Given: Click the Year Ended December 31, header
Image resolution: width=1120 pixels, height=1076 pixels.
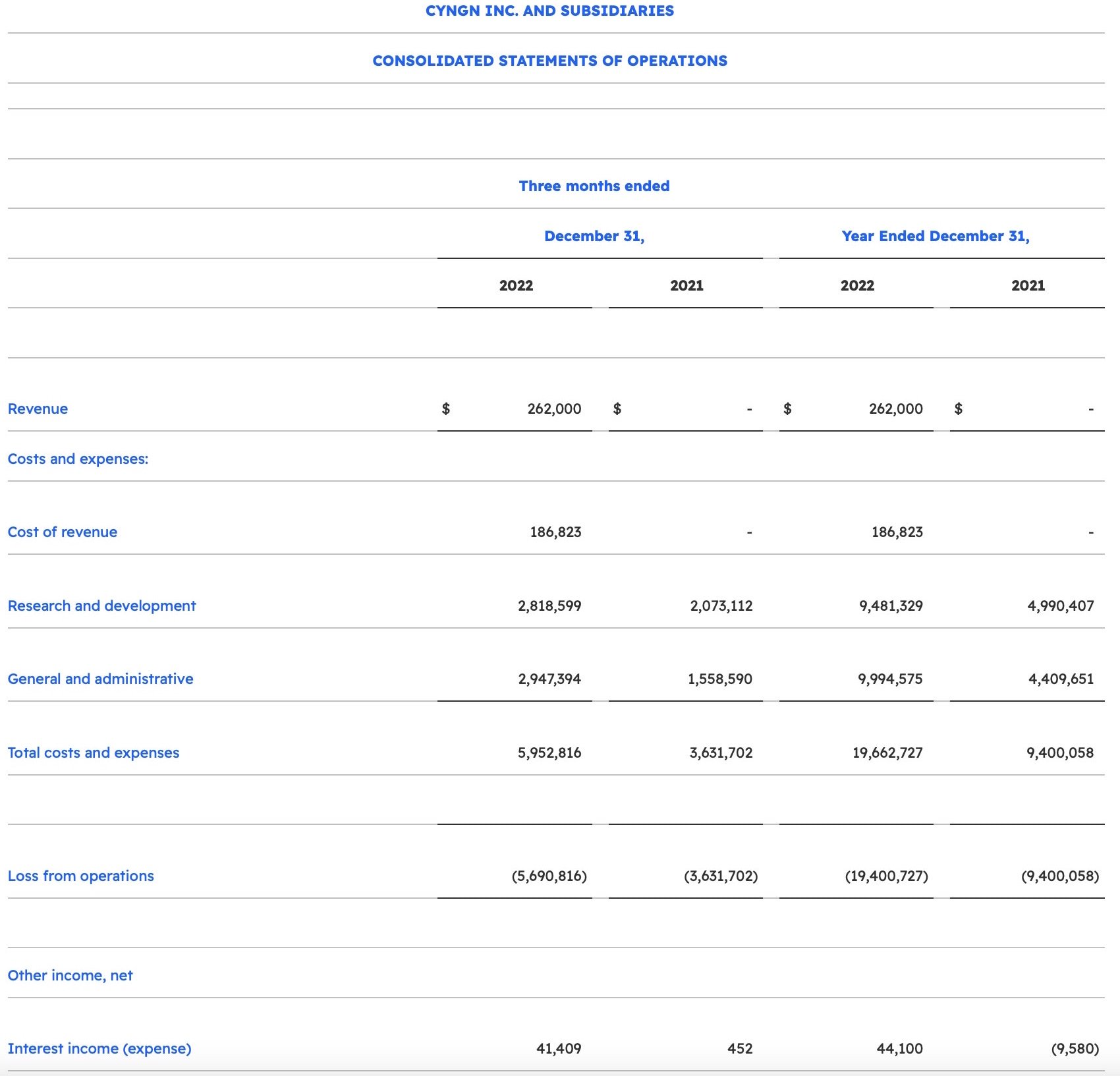Looking at the screenshot, I should coord(936,236).
